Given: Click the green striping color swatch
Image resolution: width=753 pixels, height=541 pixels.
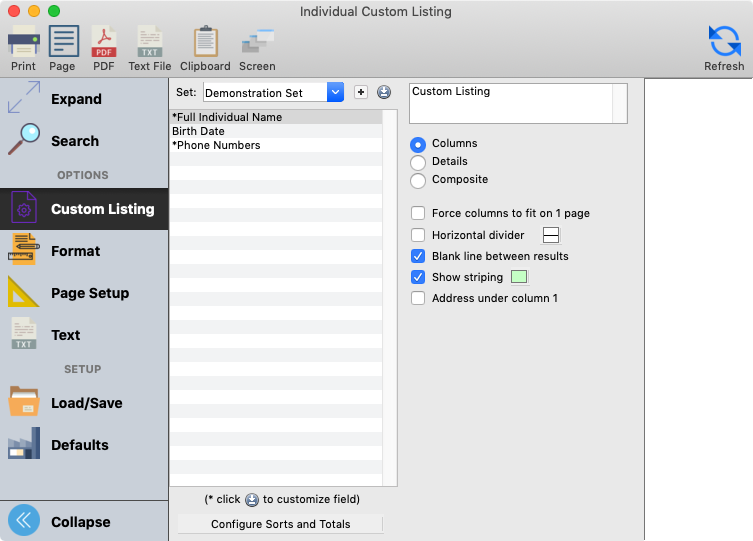Looking at the screenshot, I should pyautogui.click(x=519, y=277).
